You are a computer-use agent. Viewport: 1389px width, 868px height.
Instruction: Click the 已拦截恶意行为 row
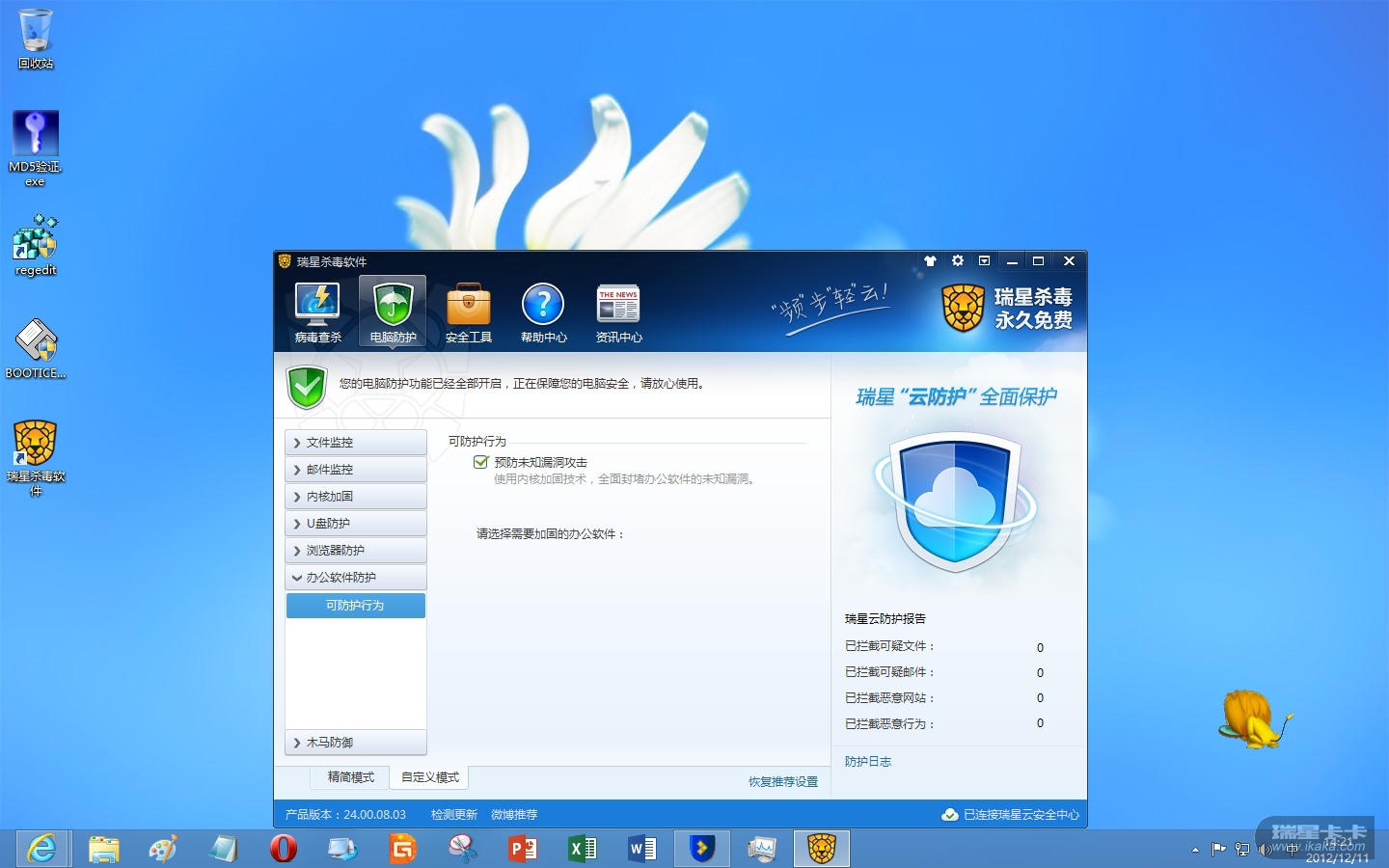pyautogui.click(x=944, y=723)
